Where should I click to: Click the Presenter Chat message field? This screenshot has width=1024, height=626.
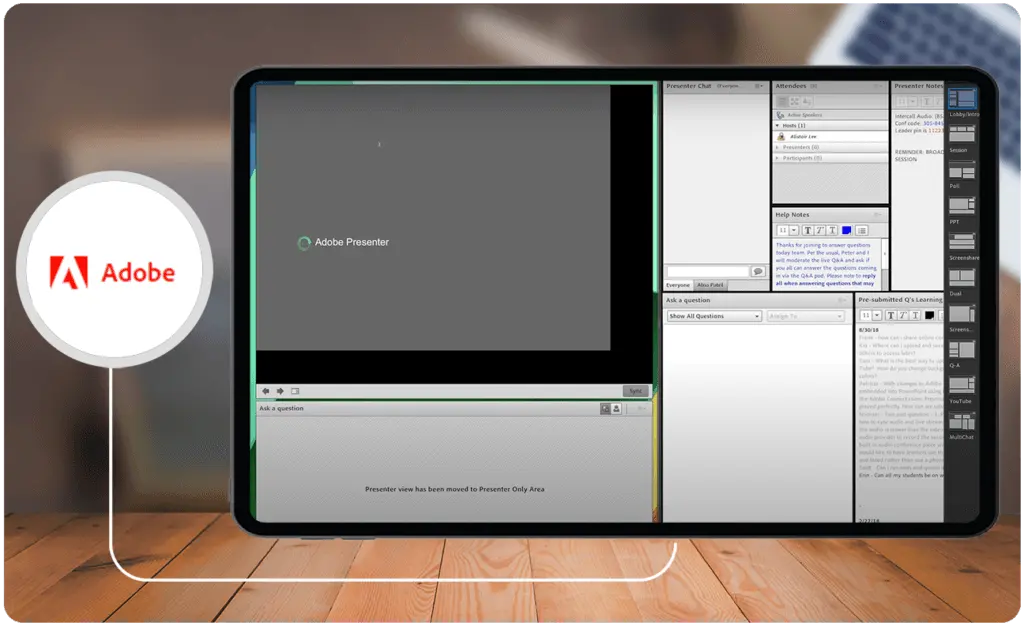pyautogui.click(x=708, y=271)
